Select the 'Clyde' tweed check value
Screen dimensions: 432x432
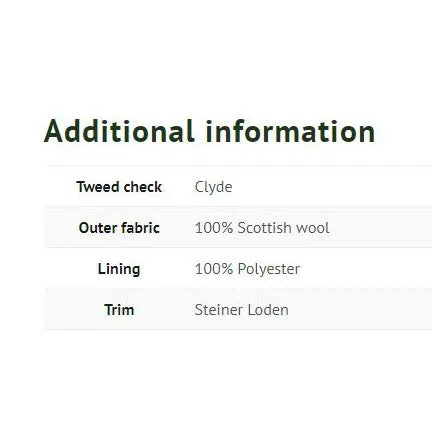click(x=213, y=187)
